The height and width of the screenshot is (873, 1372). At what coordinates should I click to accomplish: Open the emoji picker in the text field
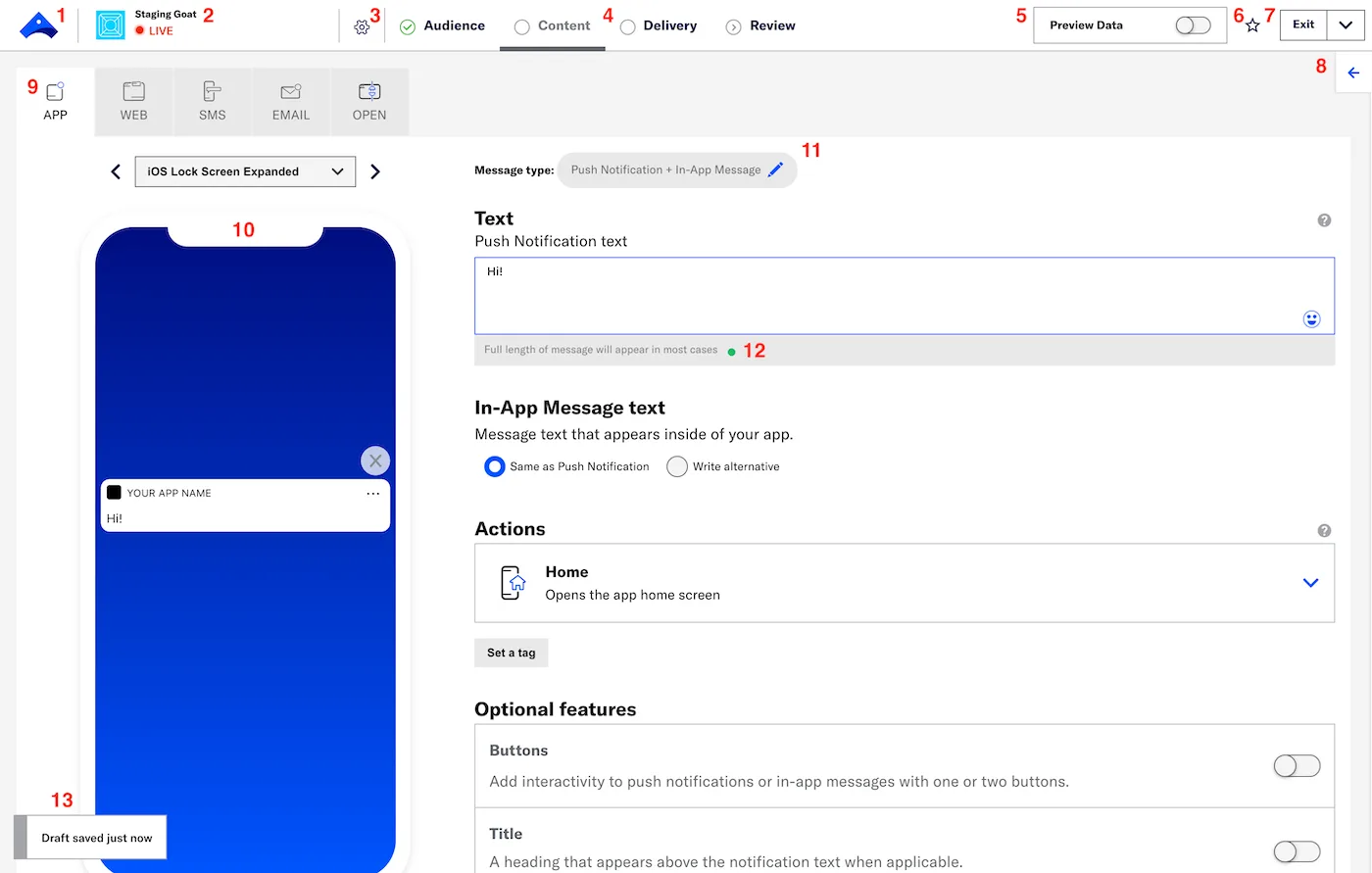[x=1311, y=318]
